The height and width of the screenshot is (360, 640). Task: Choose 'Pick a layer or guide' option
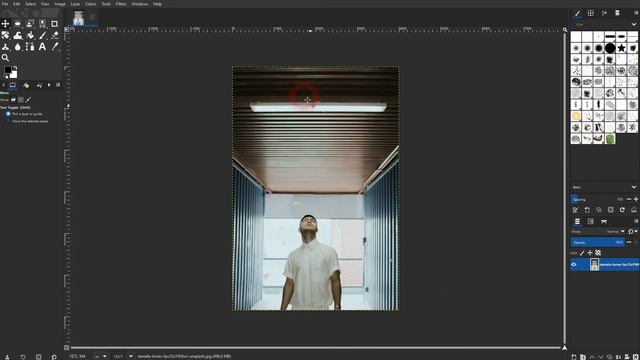[24, 114]
